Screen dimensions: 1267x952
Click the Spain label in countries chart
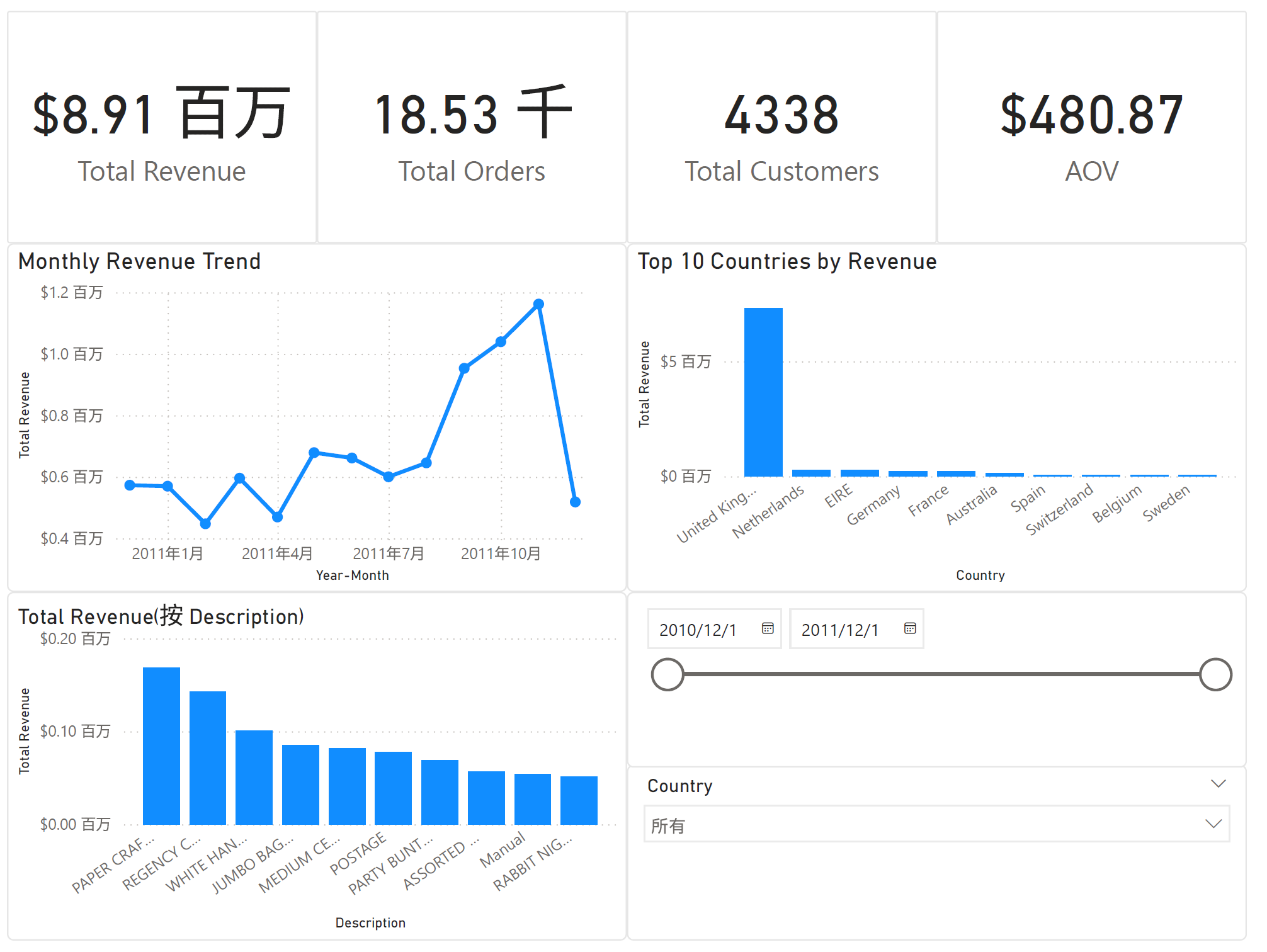[x=1028, y=499]
